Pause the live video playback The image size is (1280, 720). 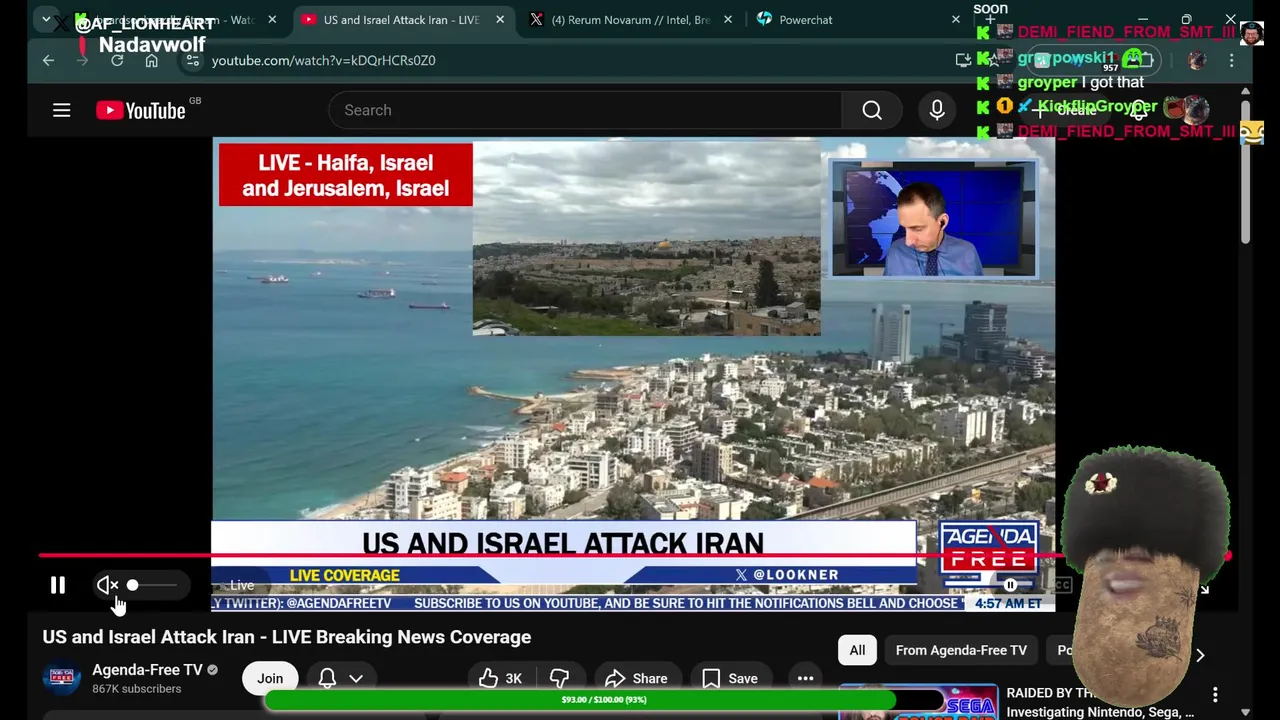[x=58, y=585]
